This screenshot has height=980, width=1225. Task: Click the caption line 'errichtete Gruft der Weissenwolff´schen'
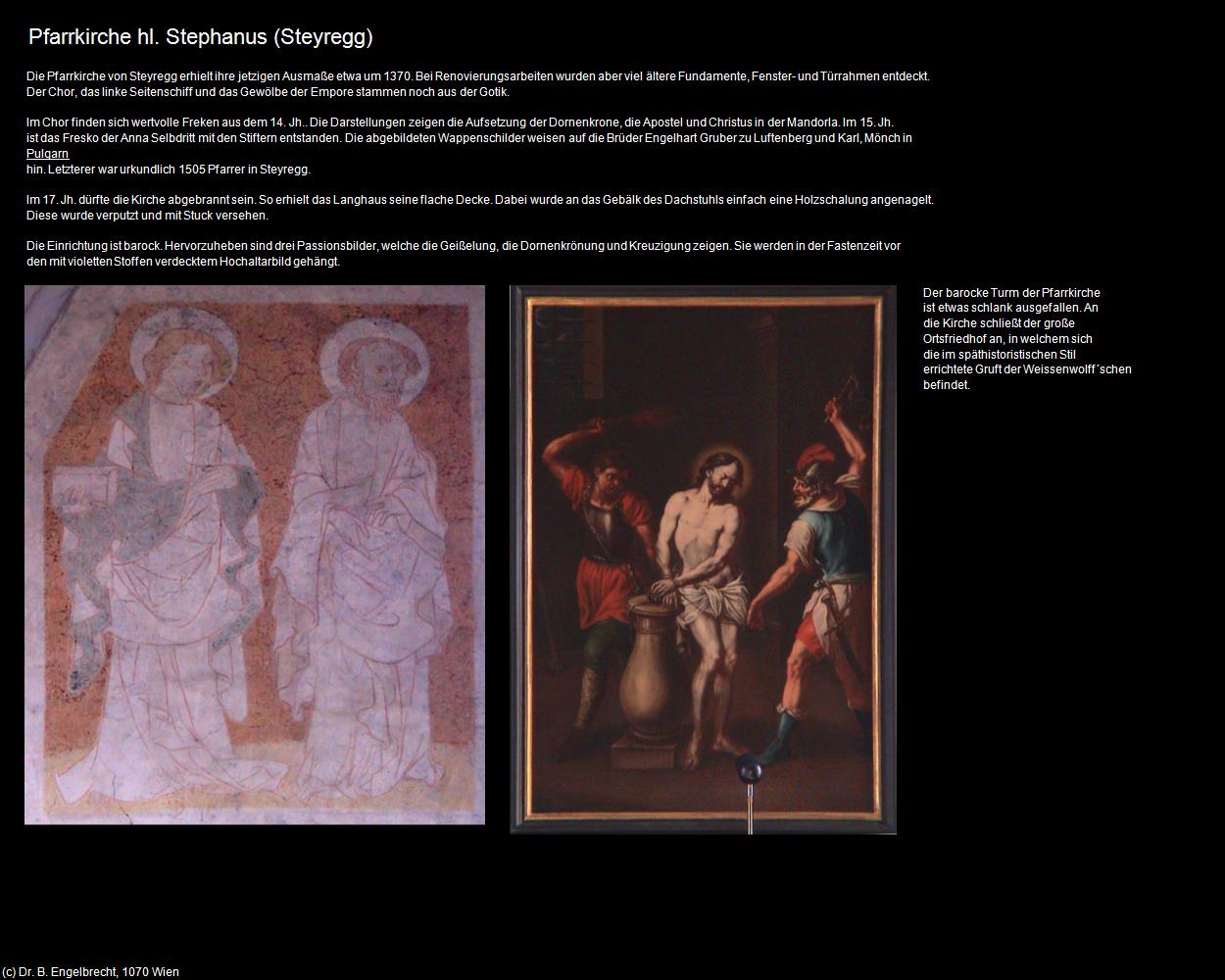point(1027,369)
